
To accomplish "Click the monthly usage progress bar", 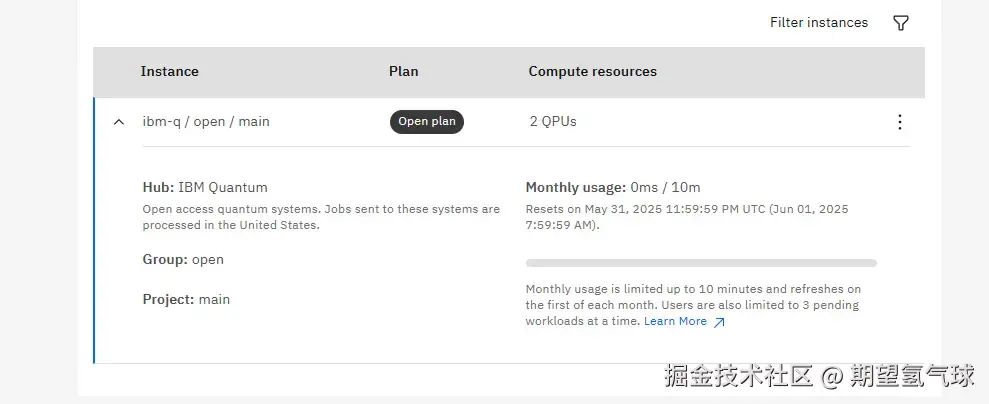I will coord(701,263).
